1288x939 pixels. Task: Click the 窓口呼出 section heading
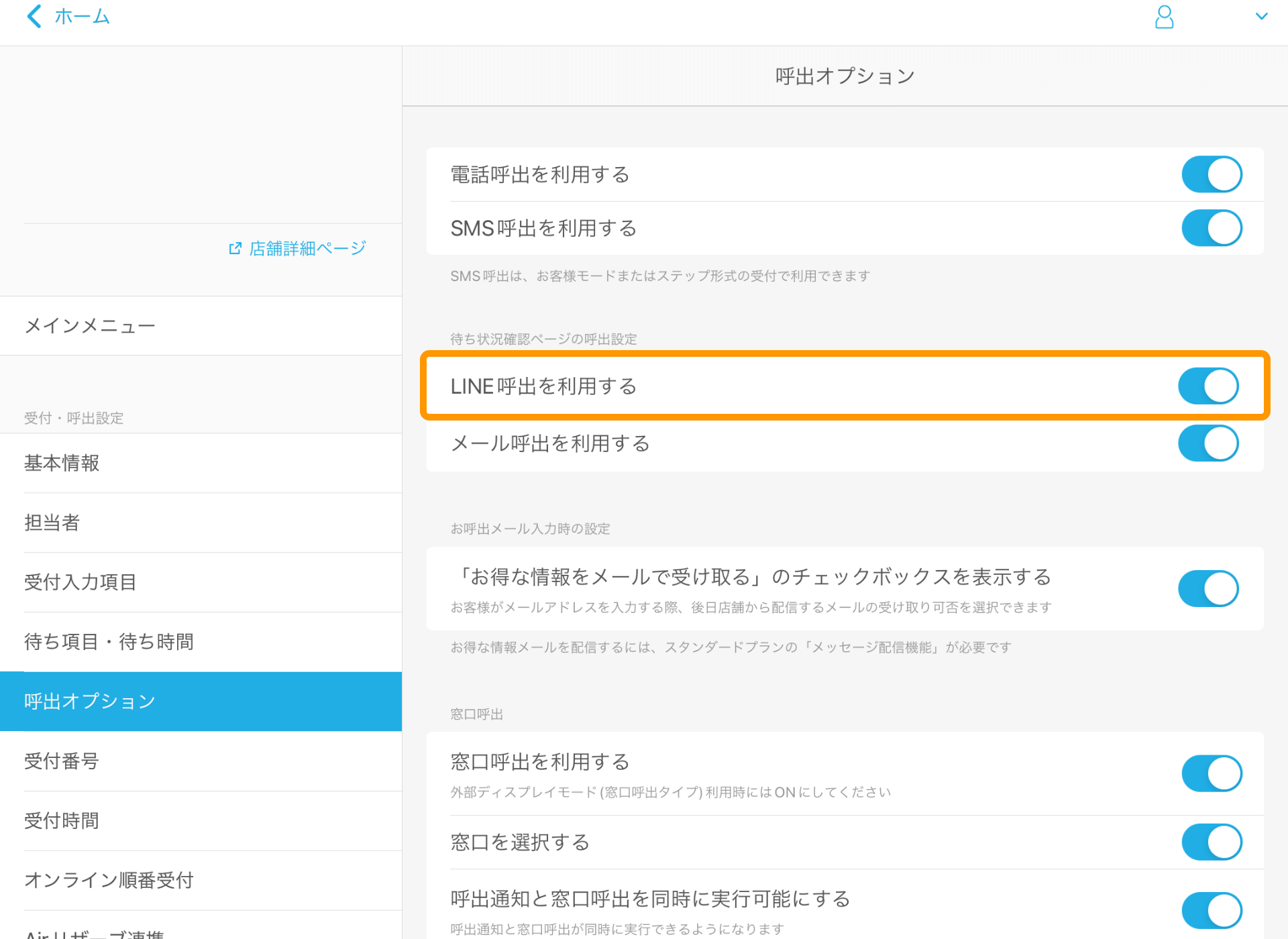pos(476,714)
